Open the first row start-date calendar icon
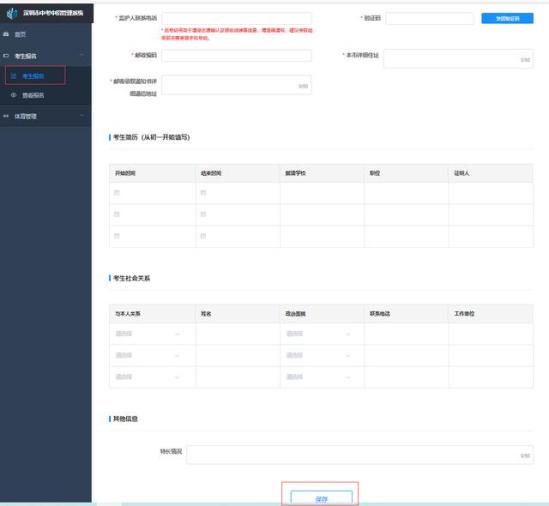 (x=117, y=193)
